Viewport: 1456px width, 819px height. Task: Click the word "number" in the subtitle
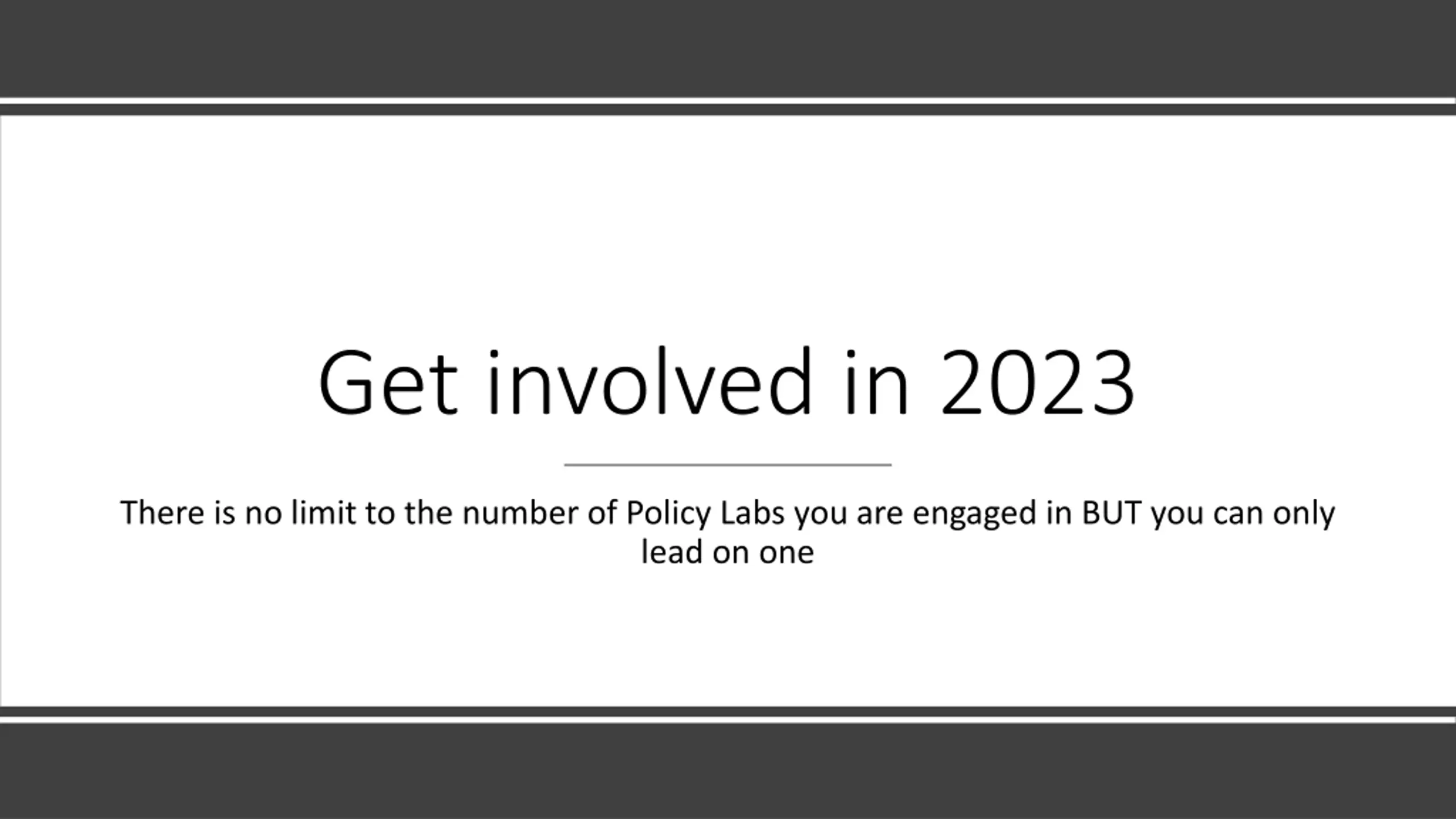tap(520, 512)
